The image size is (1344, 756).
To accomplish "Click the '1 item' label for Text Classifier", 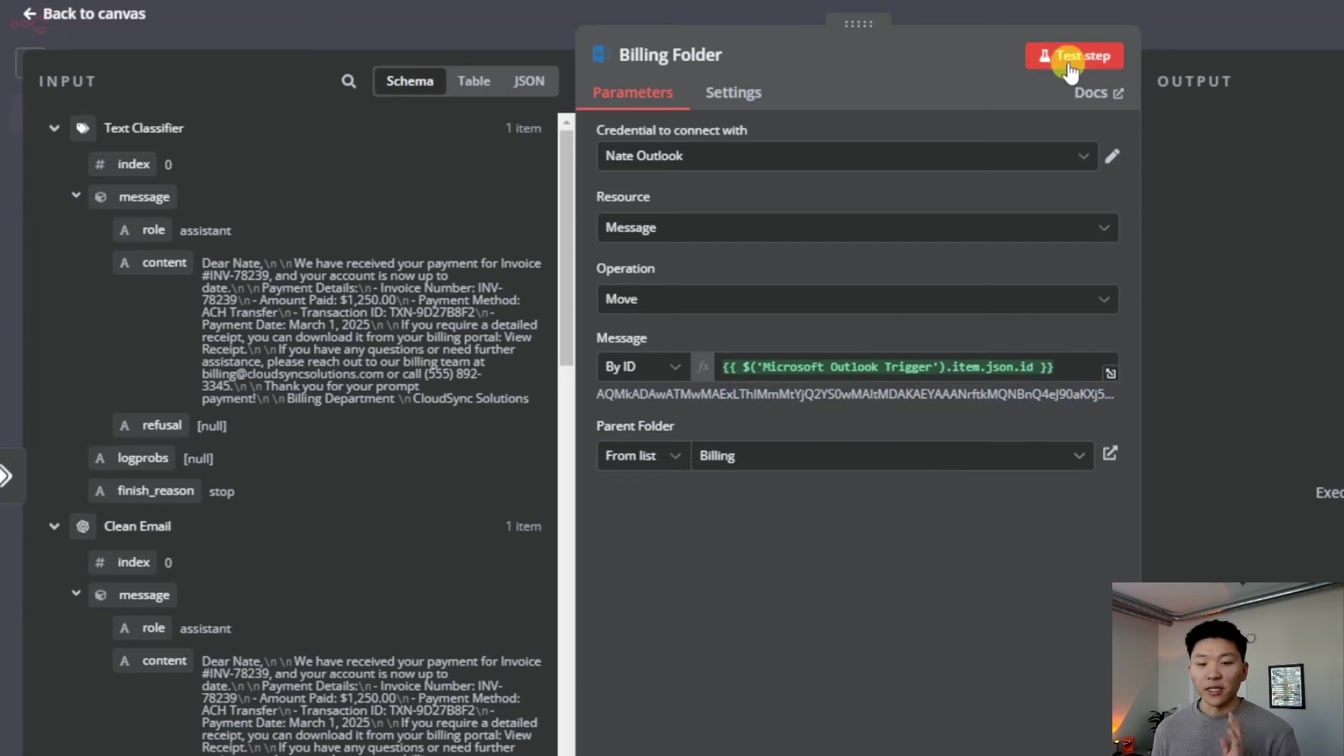I will (x=523, y=128).
